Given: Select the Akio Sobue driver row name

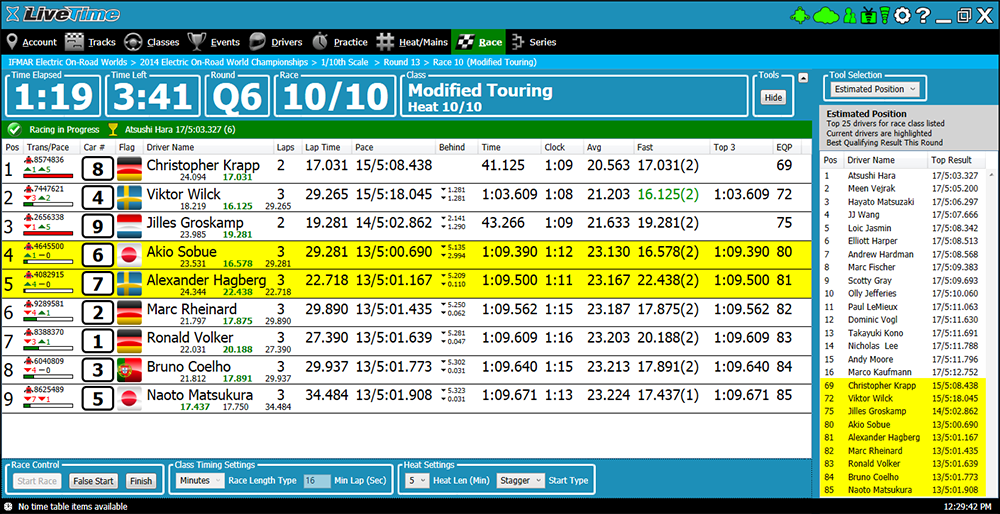Looking at the screenshot, I should pos(182,251).
